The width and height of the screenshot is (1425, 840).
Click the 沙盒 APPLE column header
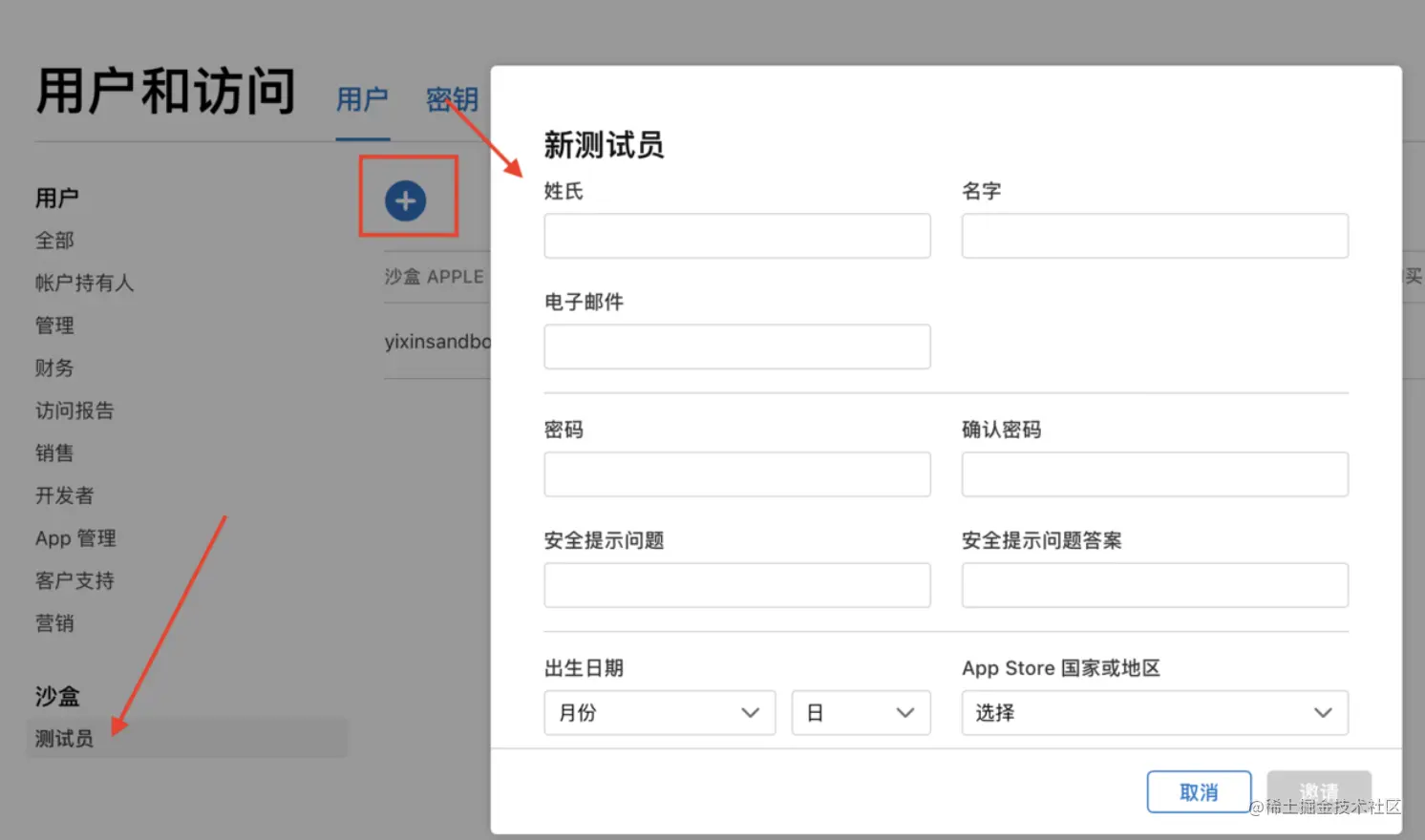[x=435, y=277]
